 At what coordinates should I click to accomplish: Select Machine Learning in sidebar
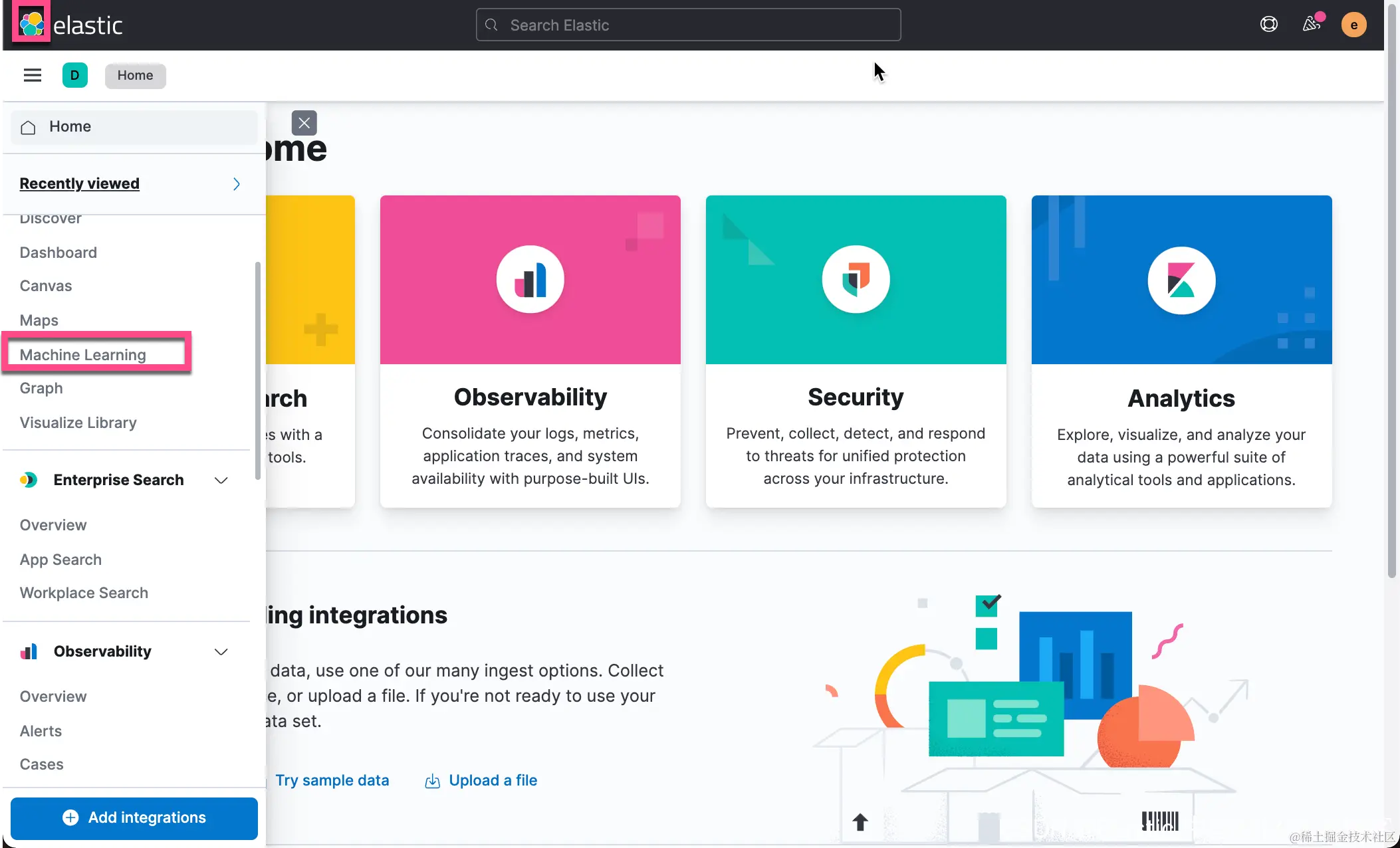click(83, 355)
